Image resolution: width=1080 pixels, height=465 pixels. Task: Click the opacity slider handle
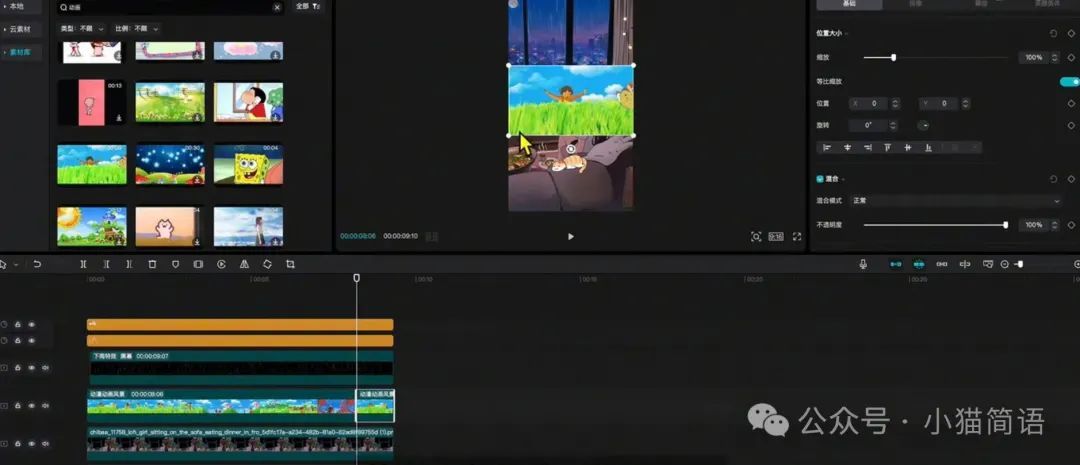coord(1006,225)
